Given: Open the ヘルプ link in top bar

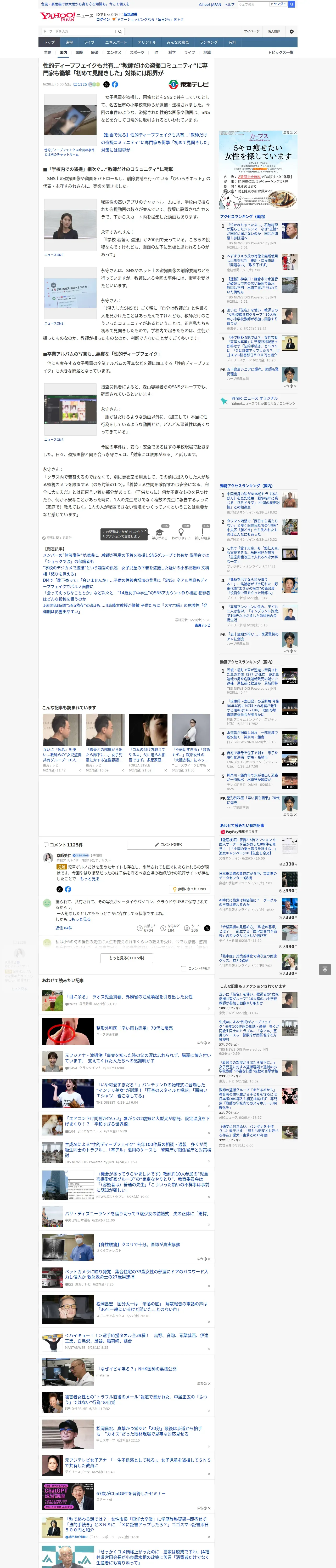Looking at the screenshot, I should point(229,4).
